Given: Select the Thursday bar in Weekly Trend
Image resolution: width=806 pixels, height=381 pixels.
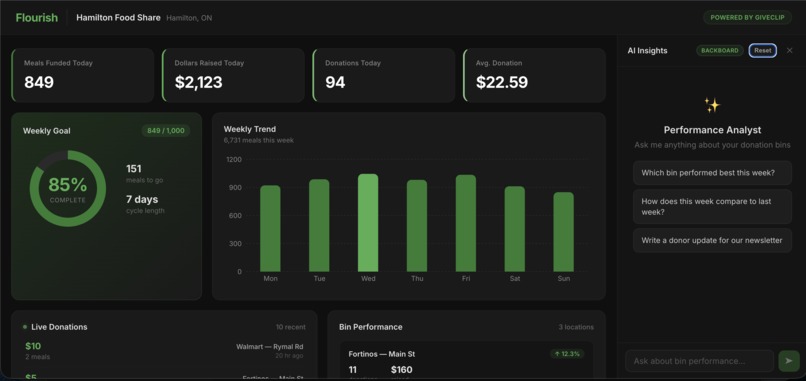Looking at the screenshot, I should click(417, 226).
